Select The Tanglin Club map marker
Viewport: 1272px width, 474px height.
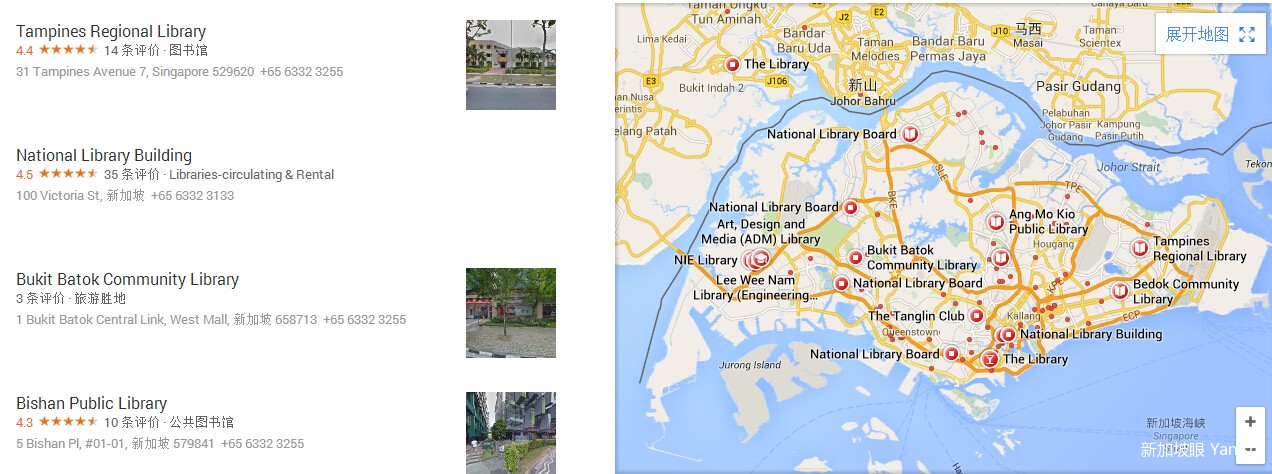pyautogui.click(x=976, y=316)
